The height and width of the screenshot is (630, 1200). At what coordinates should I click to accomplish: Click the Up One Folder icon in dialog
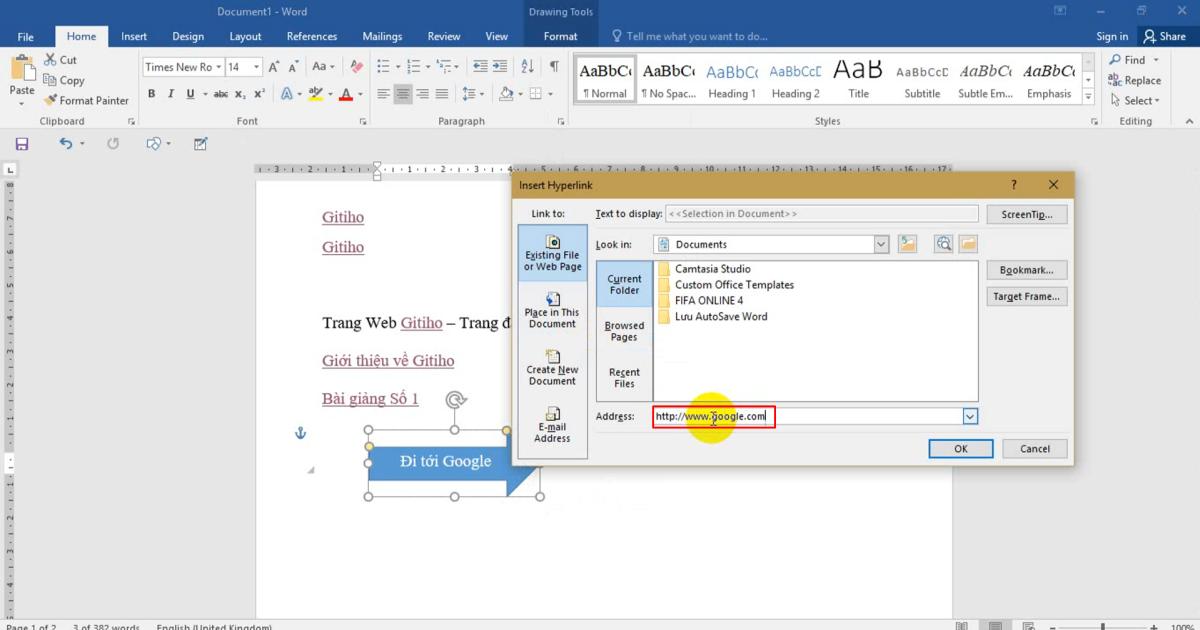tap(908, 243)
